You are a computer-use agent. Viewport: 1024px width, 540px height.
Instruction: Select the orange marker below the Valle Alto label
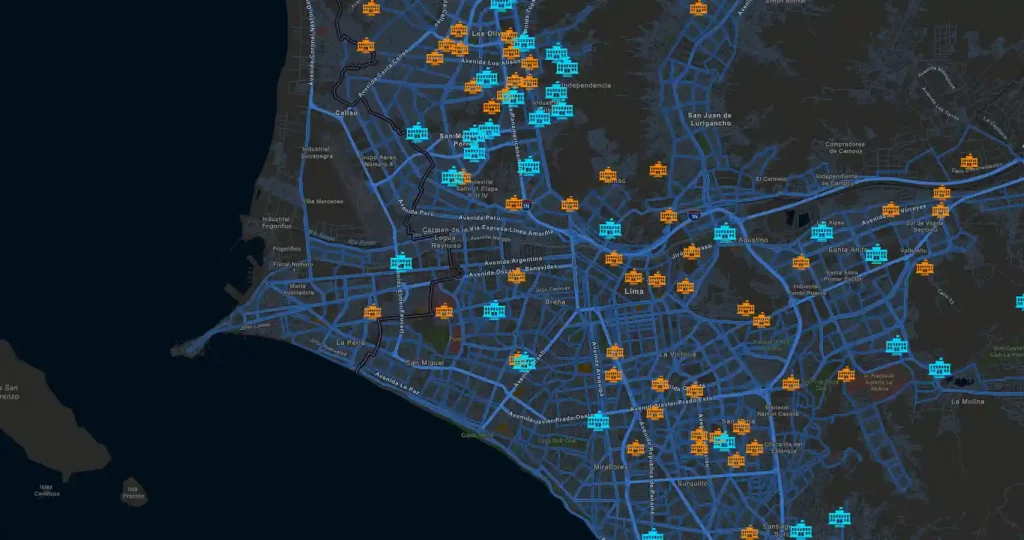(924, 268)
